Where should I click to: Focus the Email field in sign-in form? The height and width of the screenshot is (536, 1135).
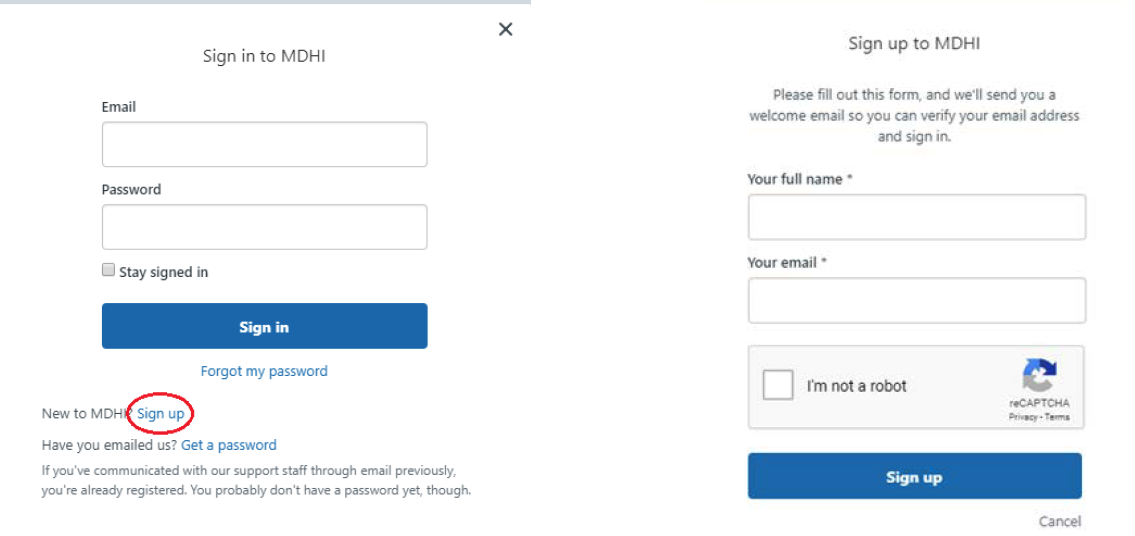(x=264, y=144)
